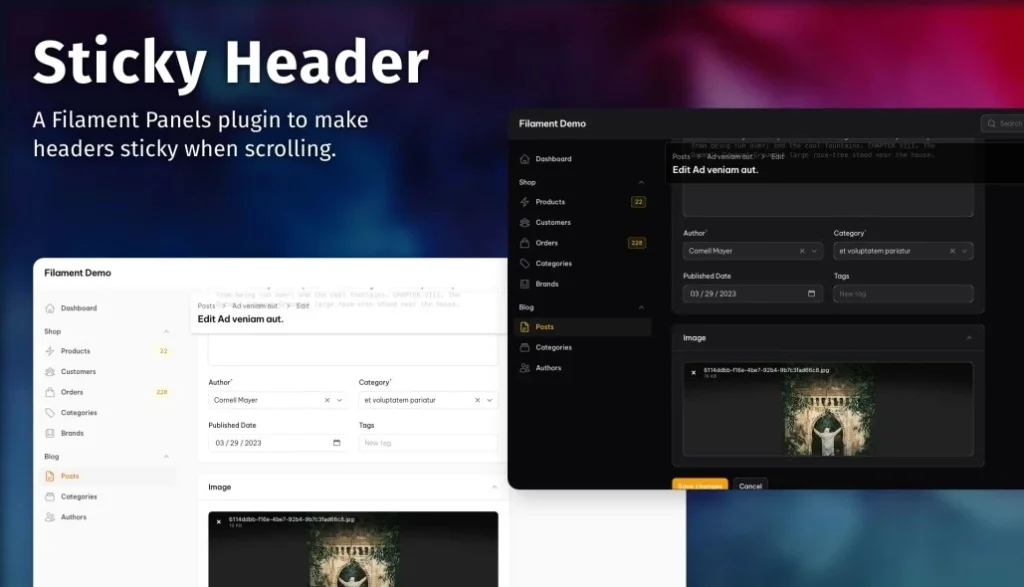This screenshot has height=587, width=1024.
Task: Click blog Categories icon in dark window
Action: [x=524, y=347]
